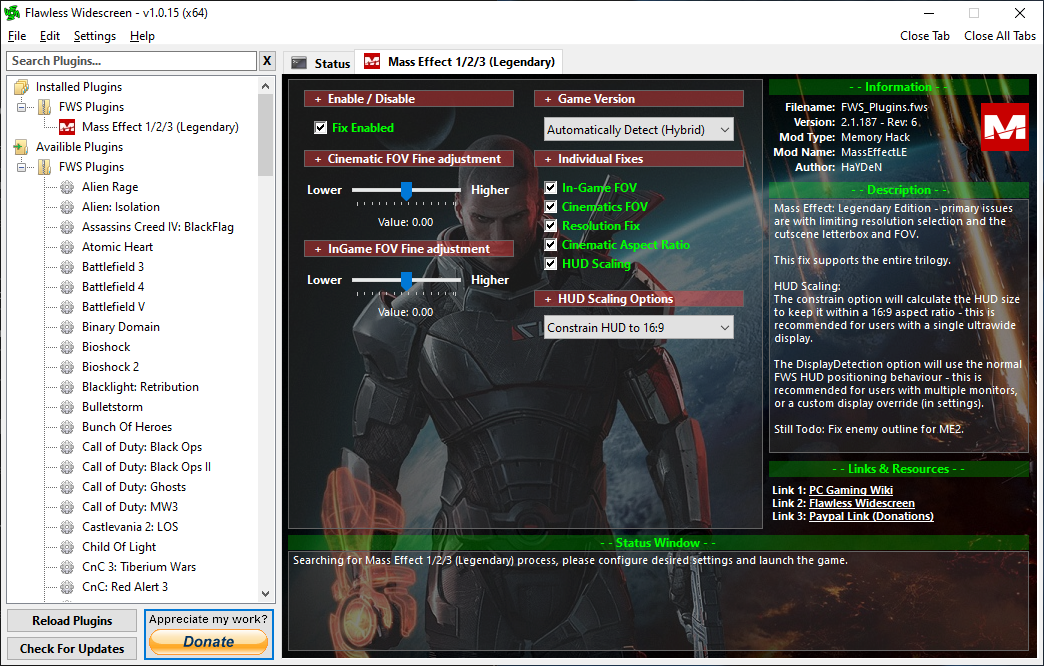The width and height of the screenshot is (1044, 666).
Task: Click Close Tab in the top right
Action: (924, 36)
